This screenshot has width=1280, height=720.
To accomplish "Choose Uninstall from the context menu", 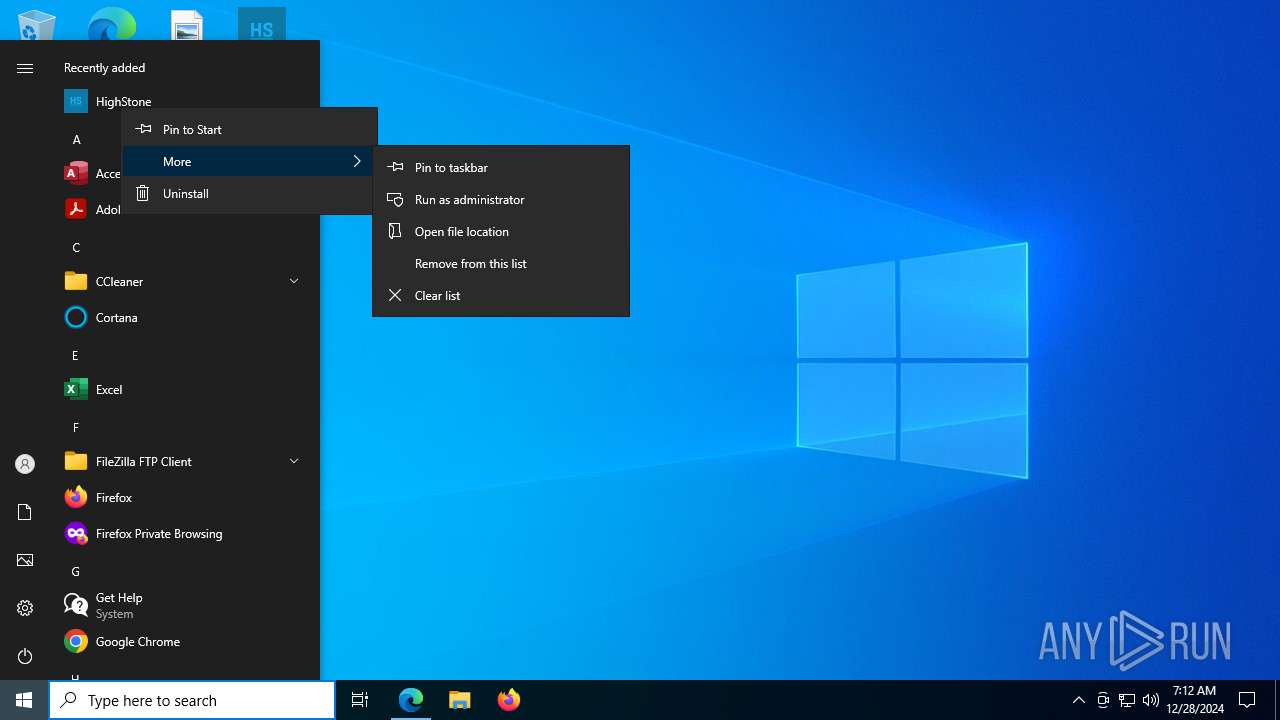I will coord(249,193).
